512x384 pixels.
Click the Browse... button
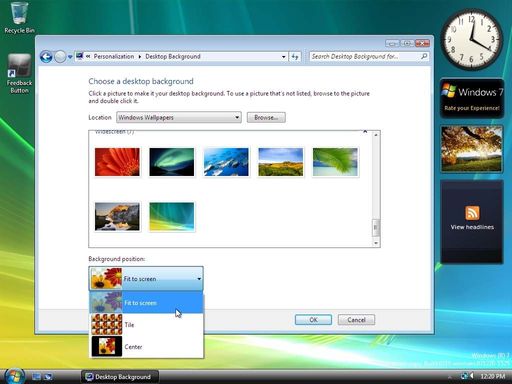(266, 117)
